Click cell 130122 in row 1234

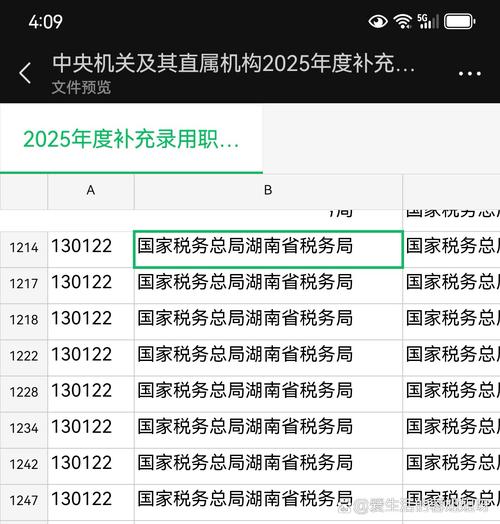tap(91, 429)
